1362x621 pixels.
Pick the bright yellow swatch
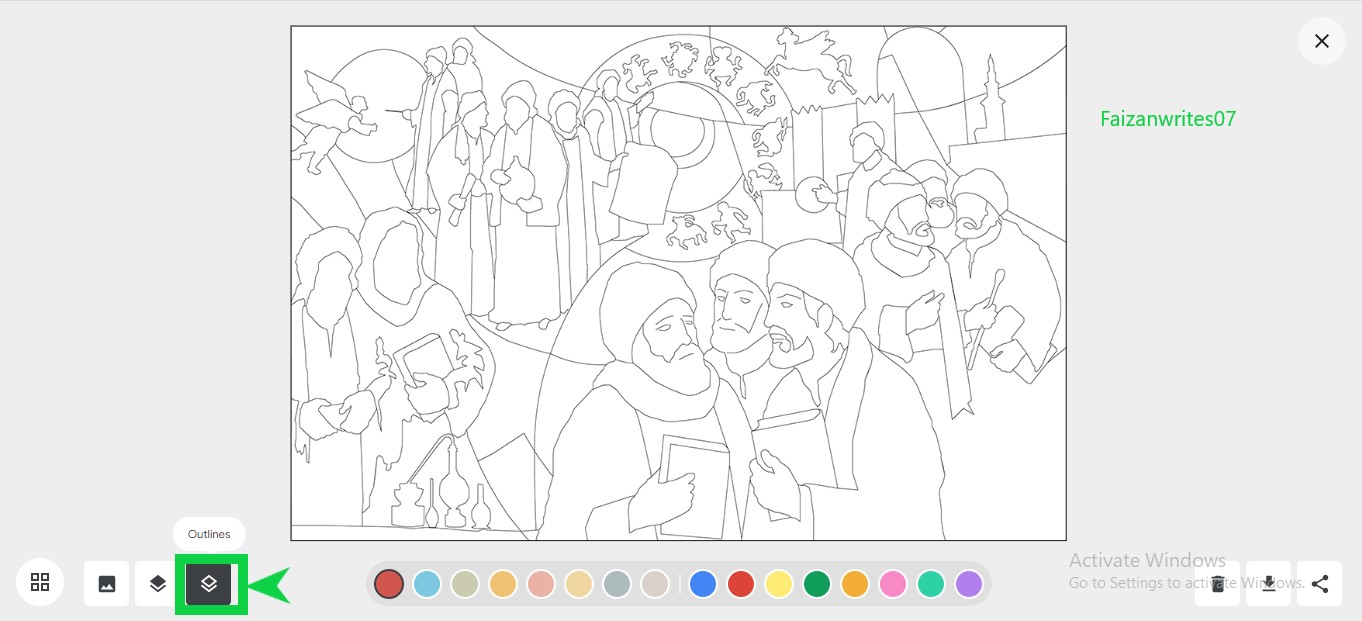[x=779, y=584]
